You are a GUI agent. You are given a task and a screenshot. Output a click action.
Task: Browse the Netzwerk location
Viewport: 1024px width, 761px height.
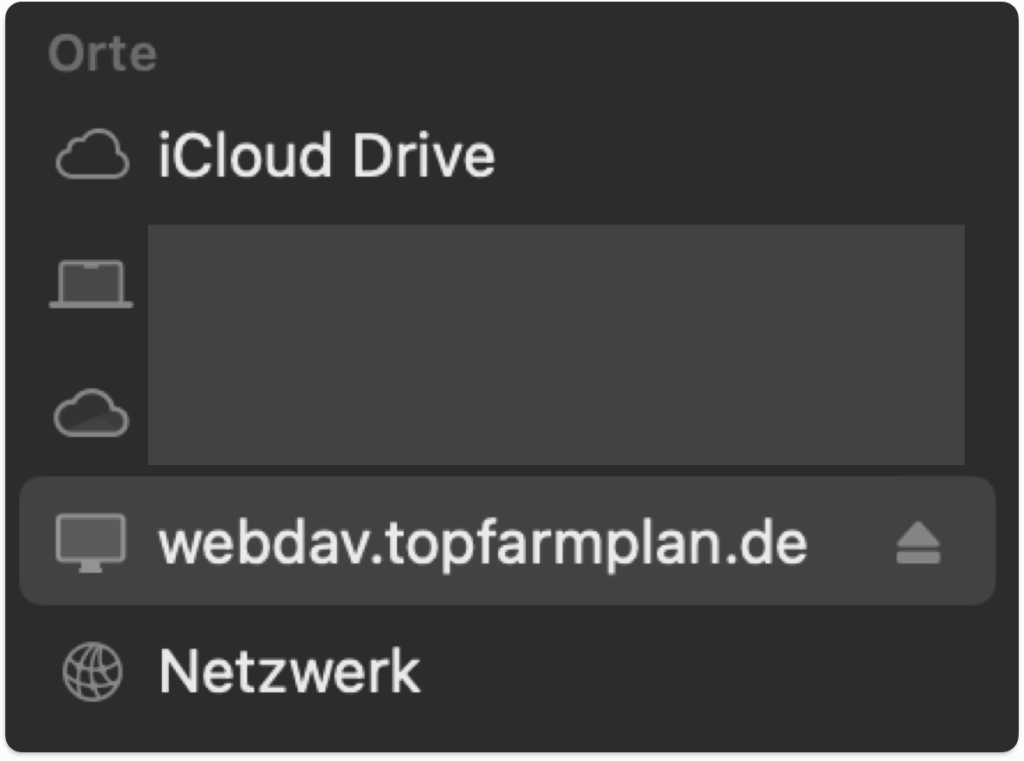289,671
